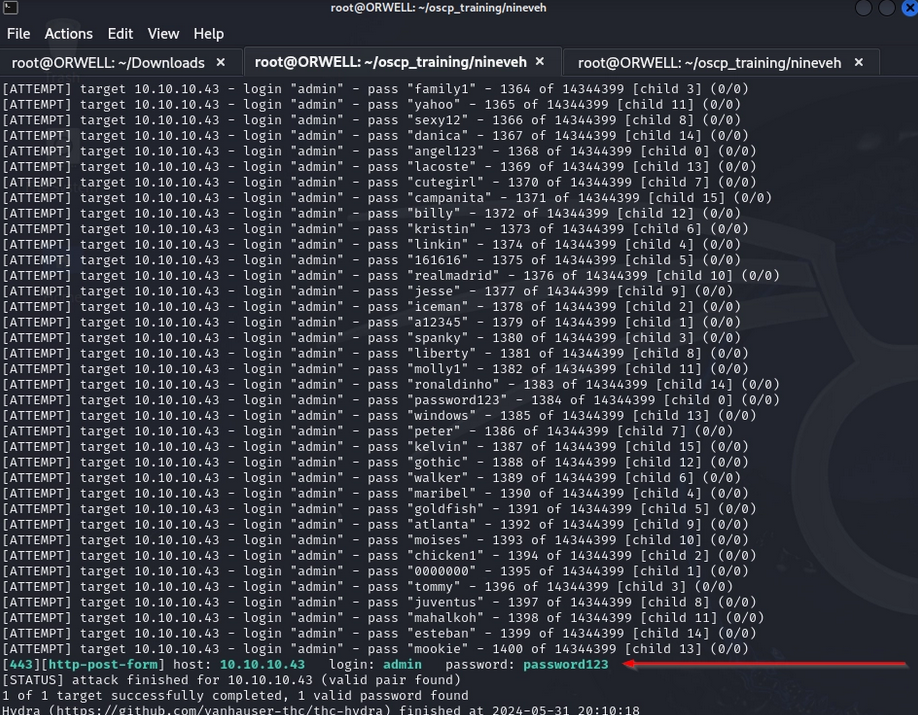
Task: Show the Help menu
Action: pos(208,34)
